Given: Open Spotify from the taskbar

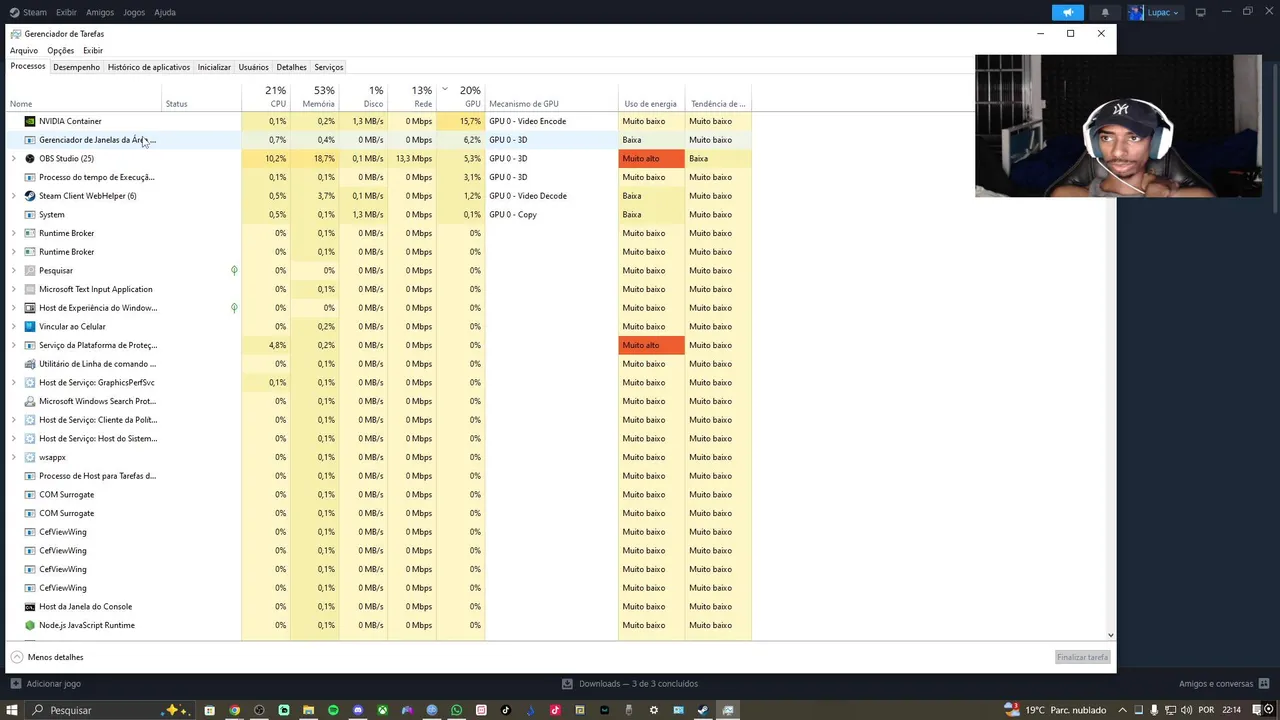Looking at the screenshot, I should click(333, 710).
